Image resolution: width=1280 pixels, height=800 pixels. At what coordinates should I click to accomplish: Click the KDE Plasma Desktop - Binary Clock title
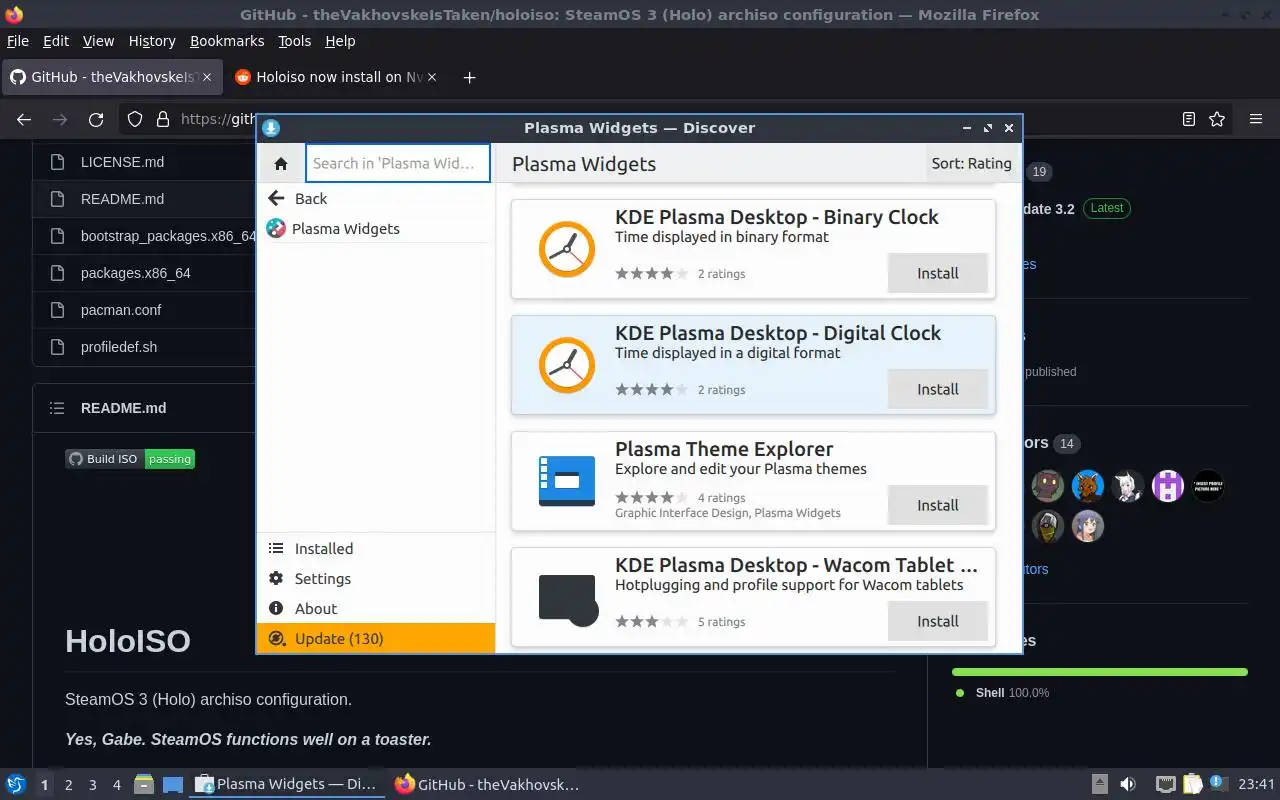pyautogui.click(x=777, y=217)
